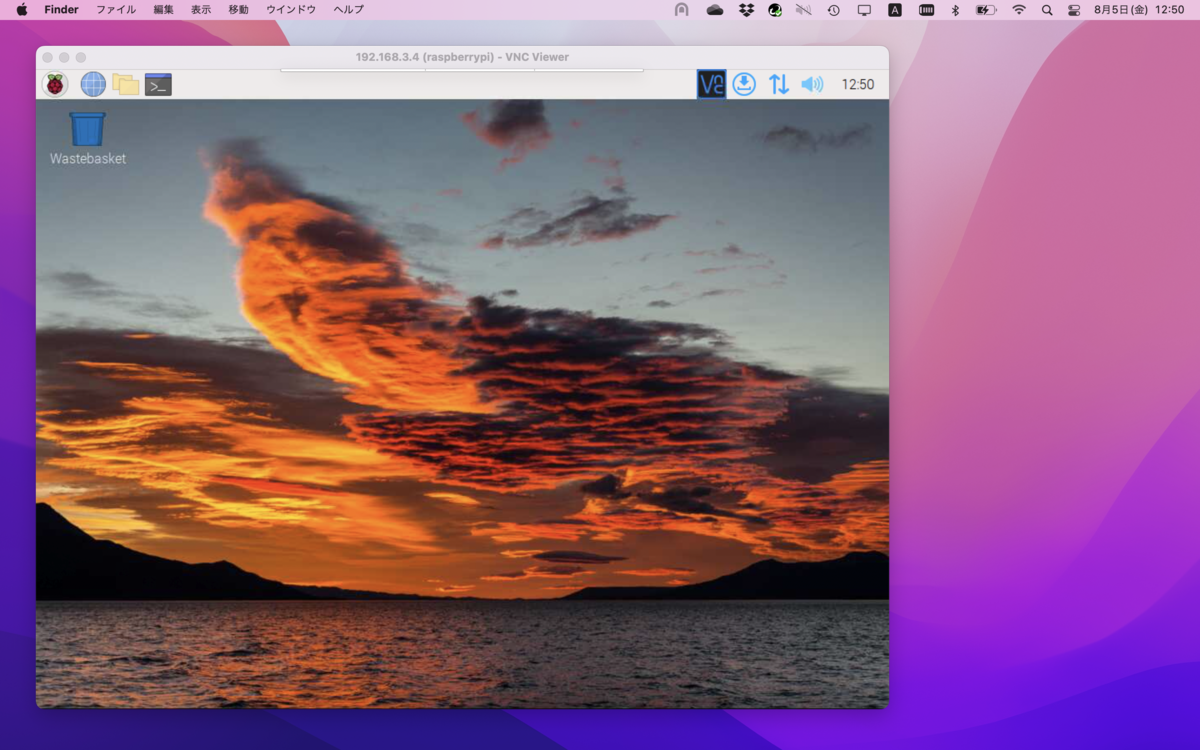The width and height of the screenshot is (1200, 750).
Task: Open the screen mirroring display icon
Action: pos(864,10)
